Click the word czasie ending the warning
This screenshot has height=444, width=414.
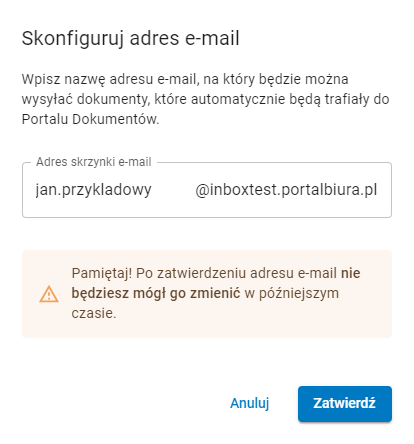94,313
